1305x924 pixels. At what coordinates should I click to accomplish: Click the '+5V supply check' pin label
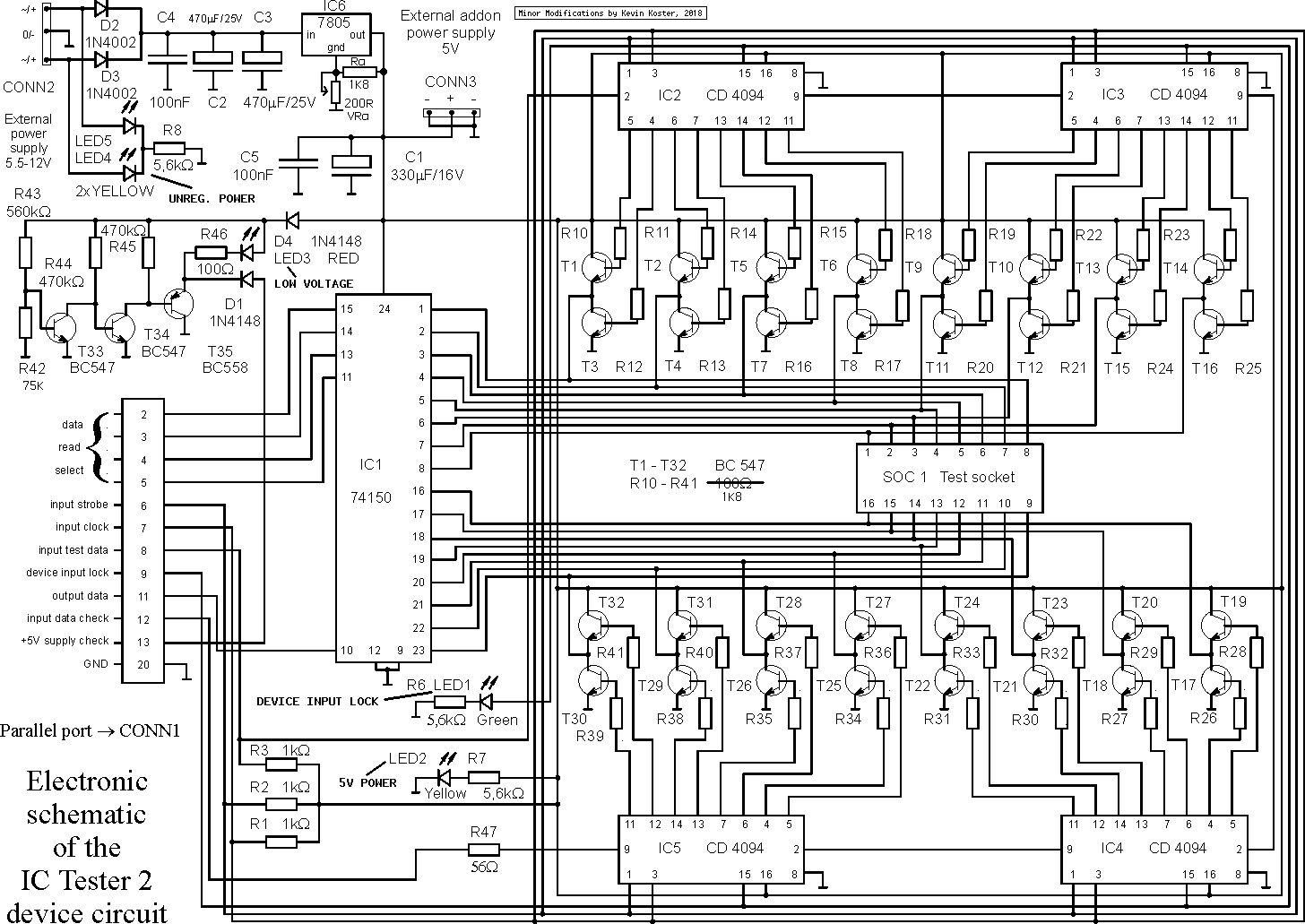65,641
